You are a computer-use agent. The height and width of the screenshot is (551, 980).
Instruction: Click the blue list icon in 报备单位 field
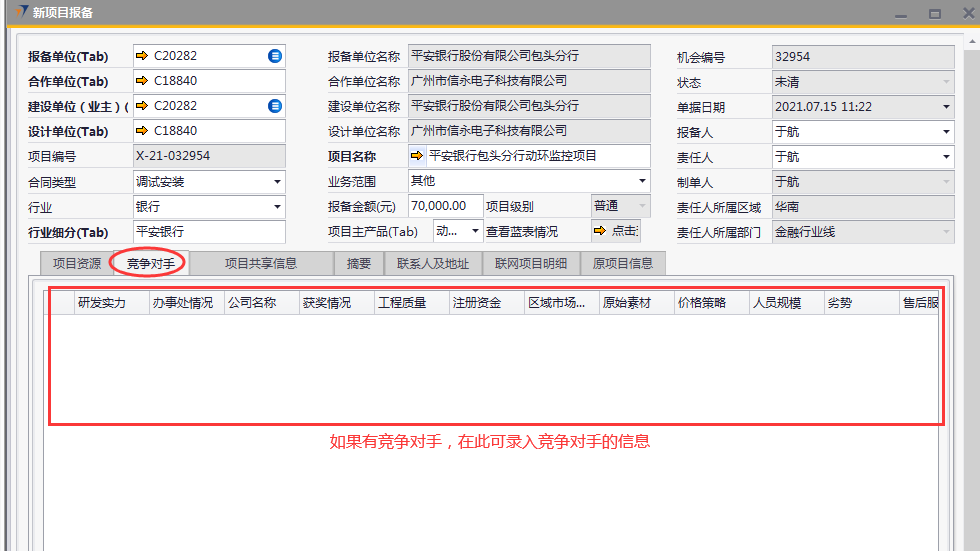click(x=275, y=56)
